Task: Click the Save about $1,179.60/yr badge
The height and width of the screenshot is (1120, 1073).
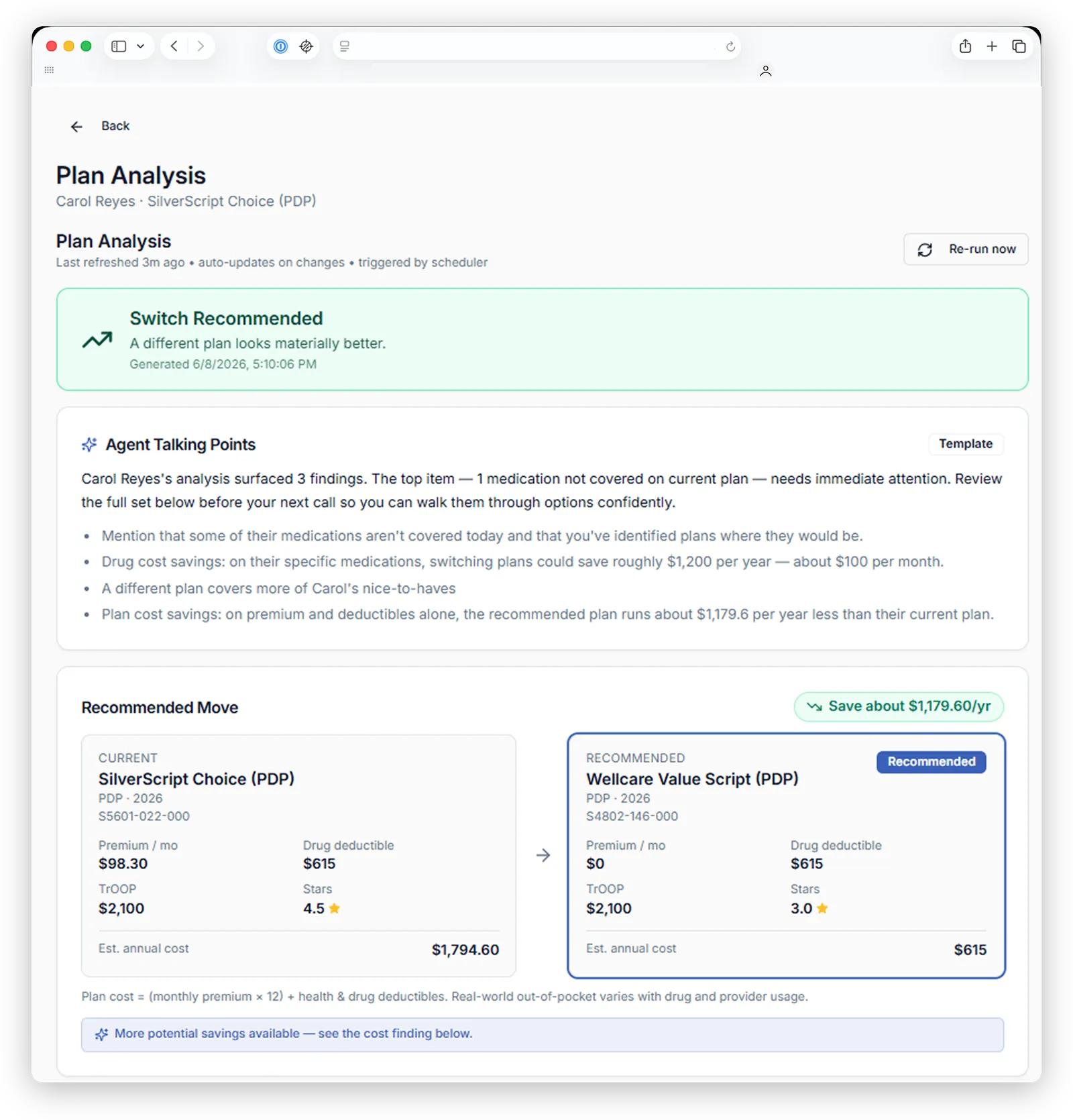Action: click(899, 706)
